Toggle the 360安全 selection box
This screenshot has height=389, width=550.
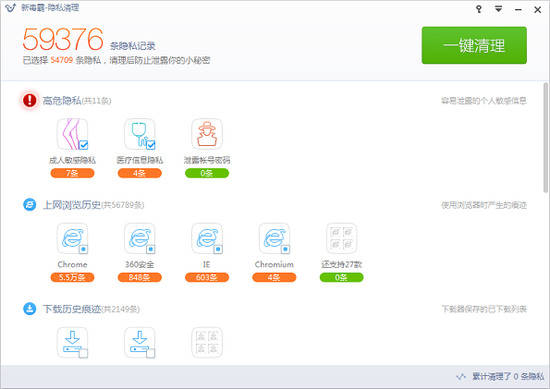coord(151,249)
